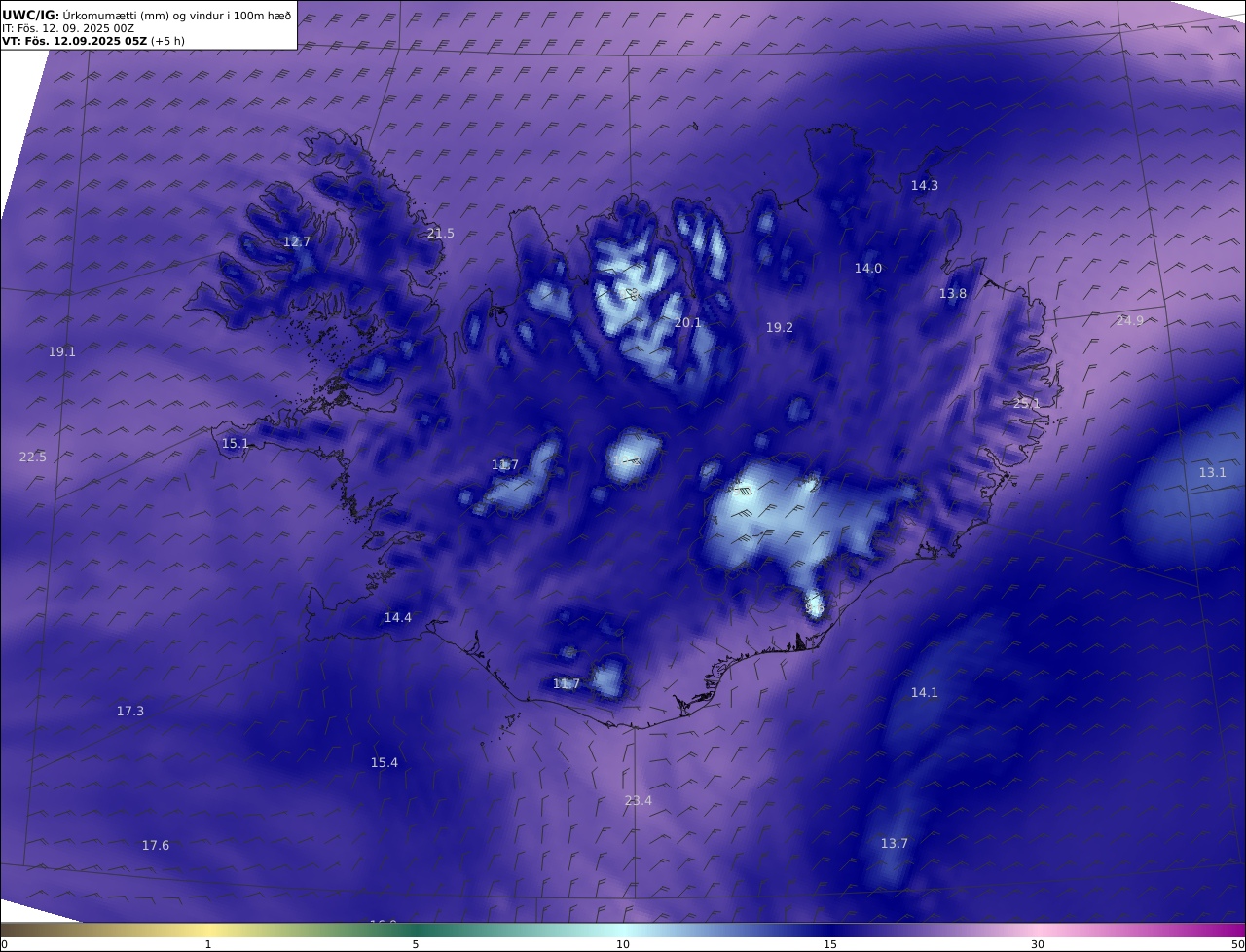
Task: Click the 25.1 value near the east coast
Action: [1027, 403]
